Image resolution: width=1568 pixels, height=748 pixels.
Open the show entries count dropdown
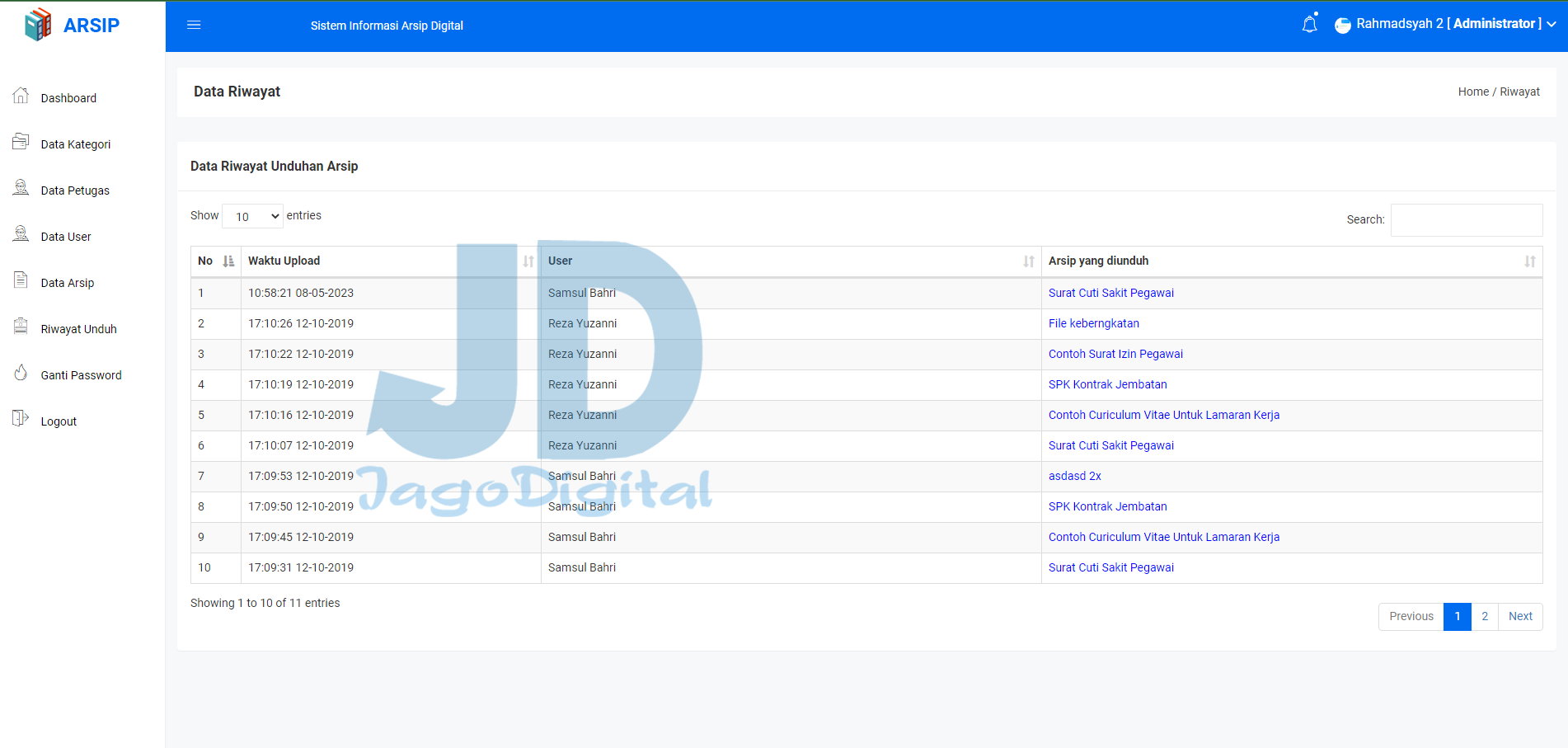[x=253, y=216]
